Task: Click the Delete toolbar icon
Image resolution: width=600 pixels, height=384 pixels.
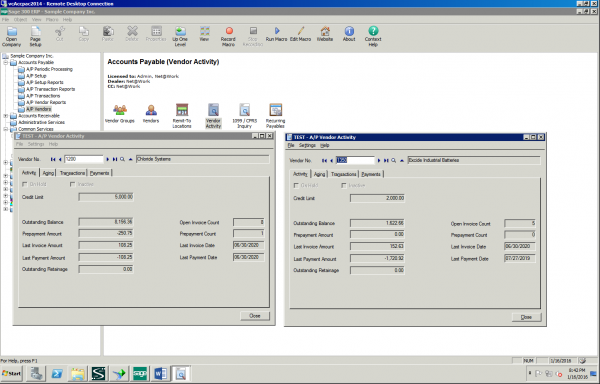Action: [x=132, y=34]
